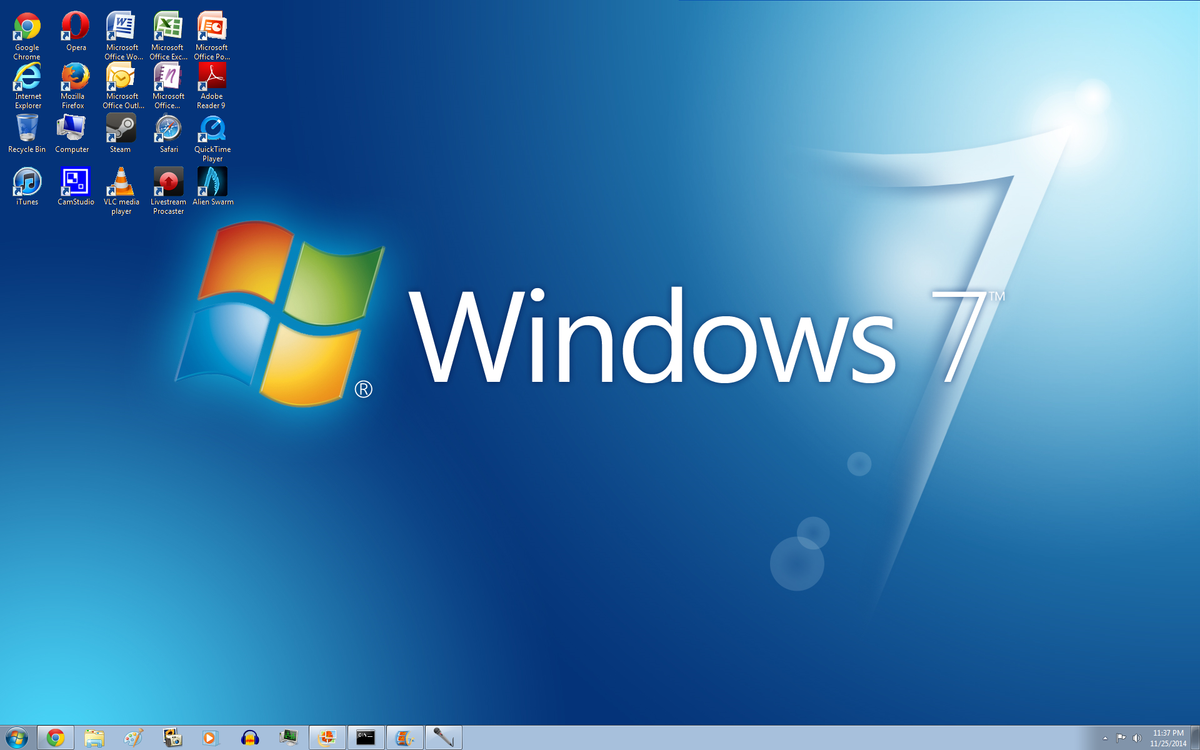Click the film reel taskbar button
Screen dimensions: 1200x750
(404, 738)
